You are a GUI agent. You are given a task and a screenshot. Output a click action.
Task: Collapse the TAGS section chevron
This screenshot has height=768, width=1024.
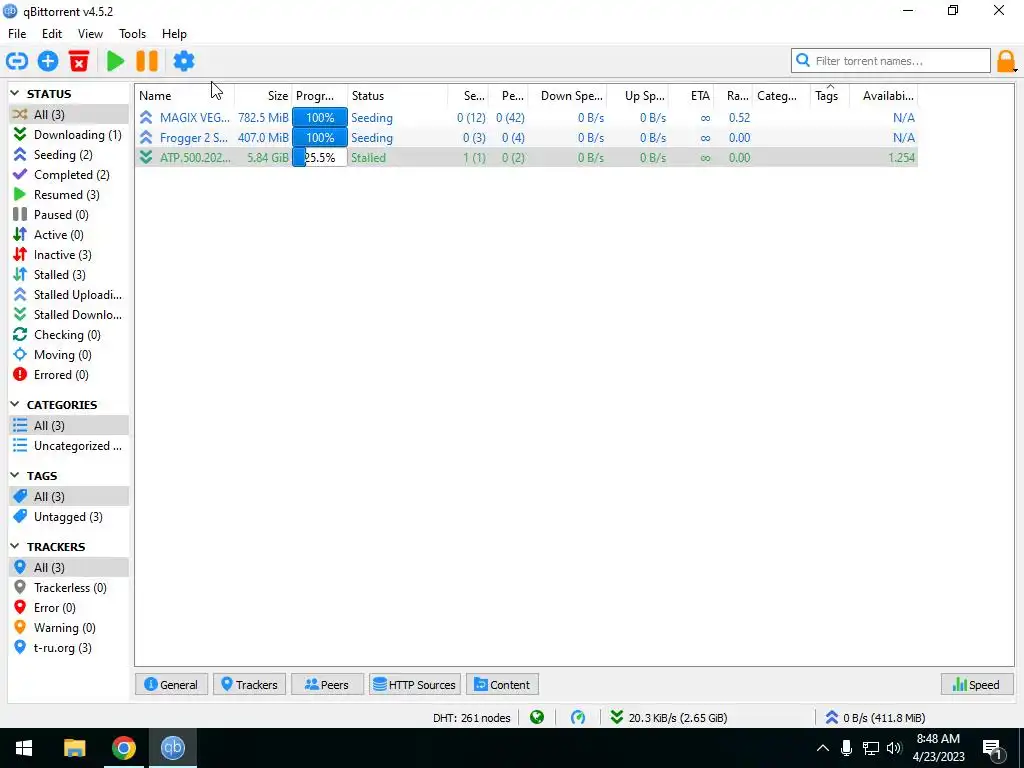click(x=15, y=476)
